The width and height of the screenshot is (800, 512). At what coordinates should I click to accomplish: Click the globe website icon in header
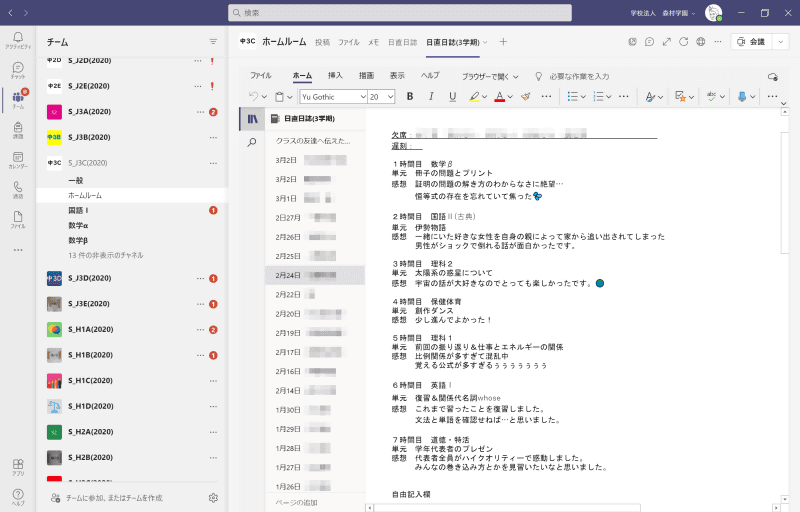tap(701, 42)
